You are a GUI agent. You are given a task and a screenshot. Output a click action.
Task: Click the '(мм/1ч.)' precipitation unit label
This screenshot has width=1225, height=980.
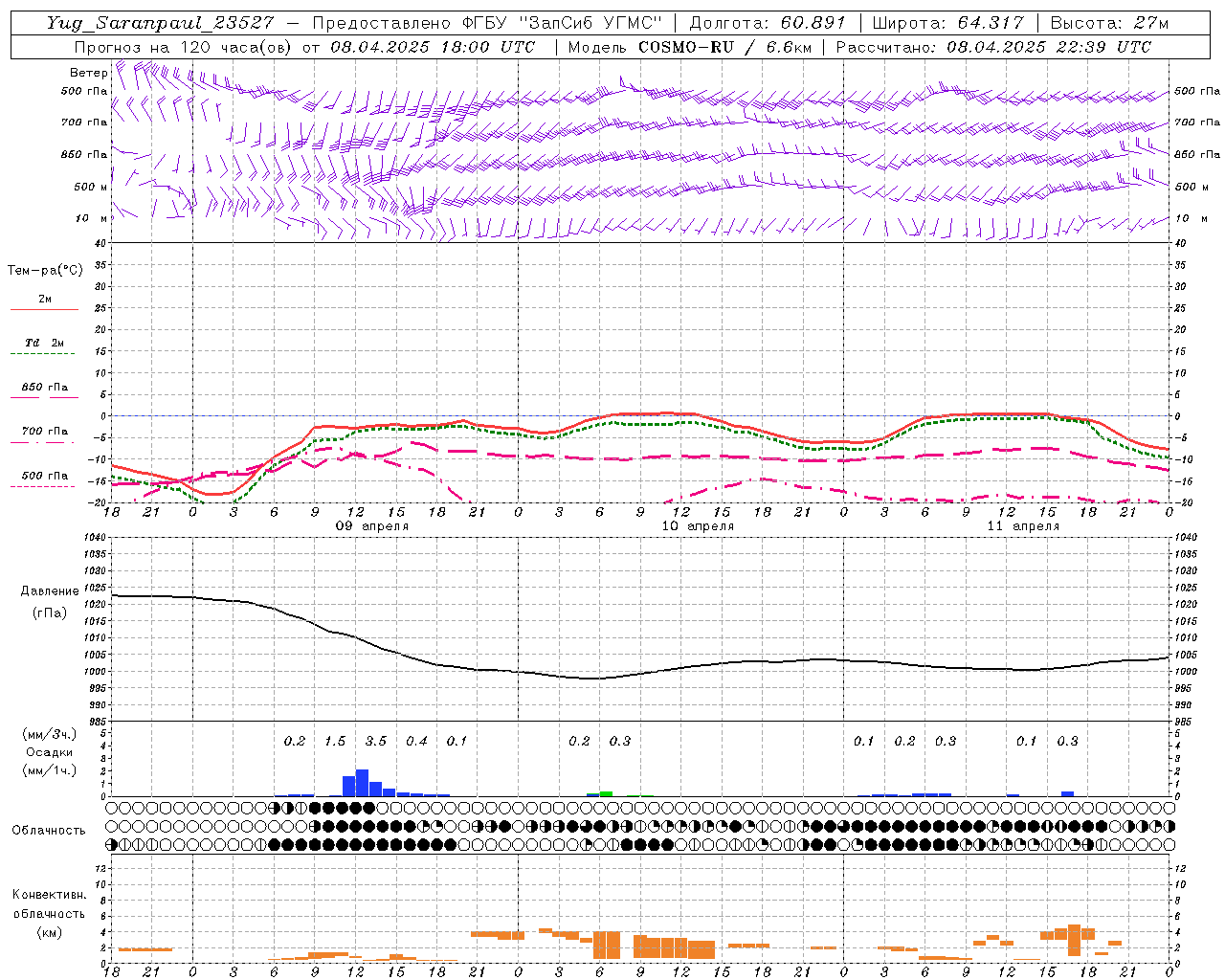point(49,770)
